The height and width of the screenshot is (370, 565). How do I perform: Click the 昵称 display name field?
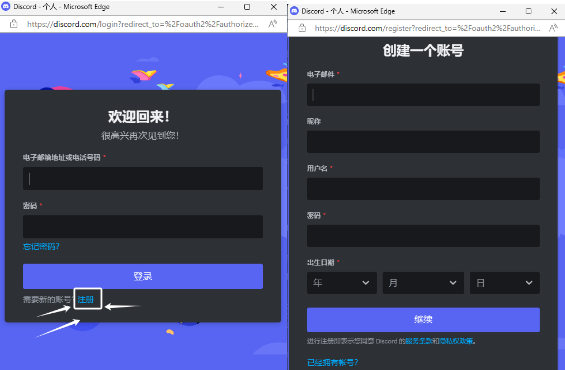click(x=423, y=142)
